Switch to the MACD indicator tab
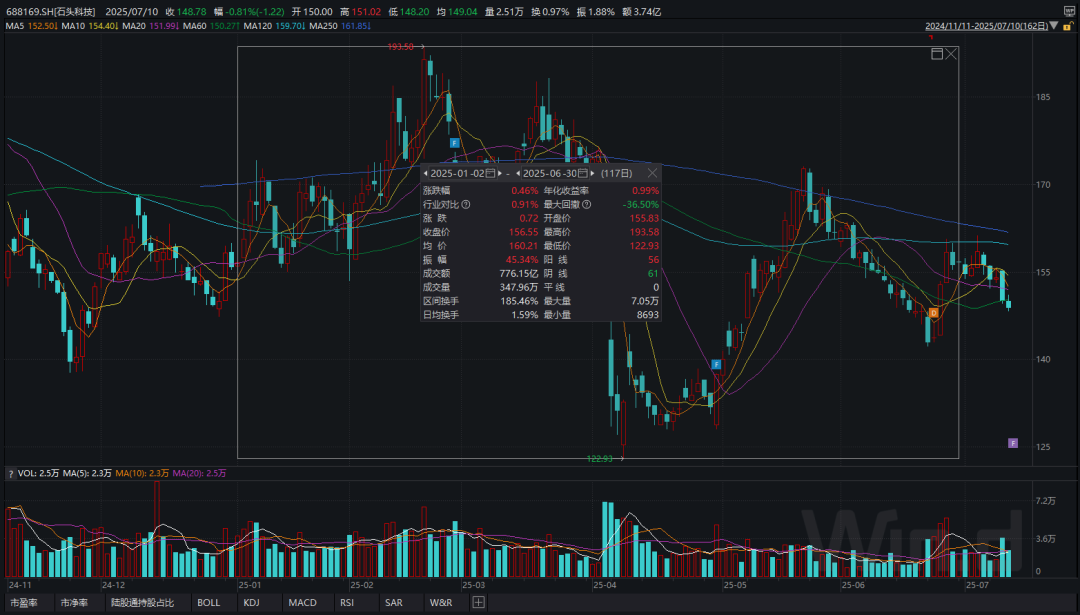The height and width of the screenshot is (615, 1080). [302, 603]
